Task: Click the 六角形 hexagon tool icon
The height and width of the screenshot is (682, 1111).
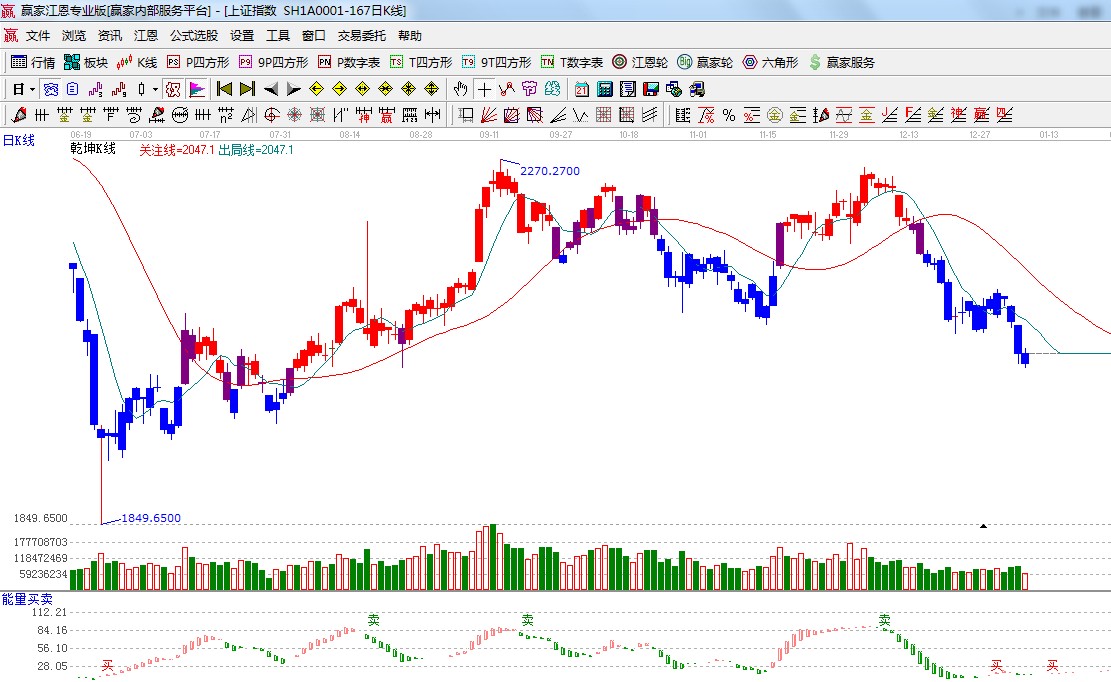Action: tap(770, 62)
